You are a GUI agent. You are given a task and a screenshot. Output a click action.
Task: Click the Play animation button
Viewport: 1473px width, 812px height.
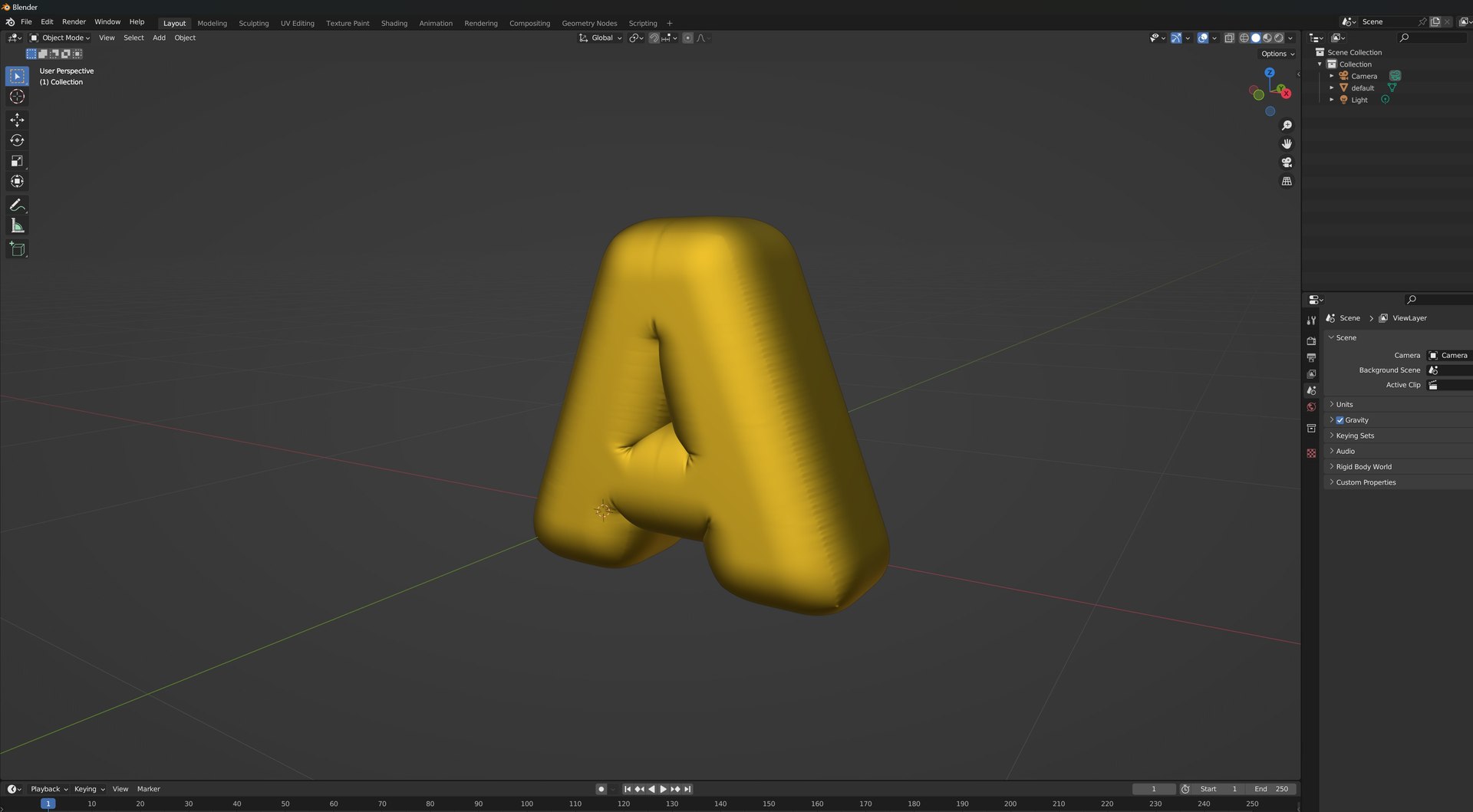point(663,789)
